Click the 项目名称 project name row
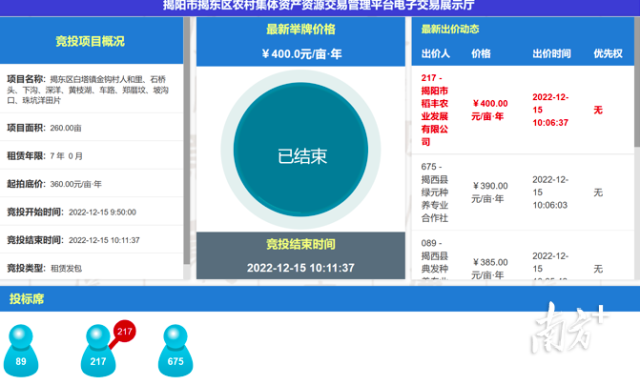The height and width of the screenshot is (385, 640). tap(91, 89)
